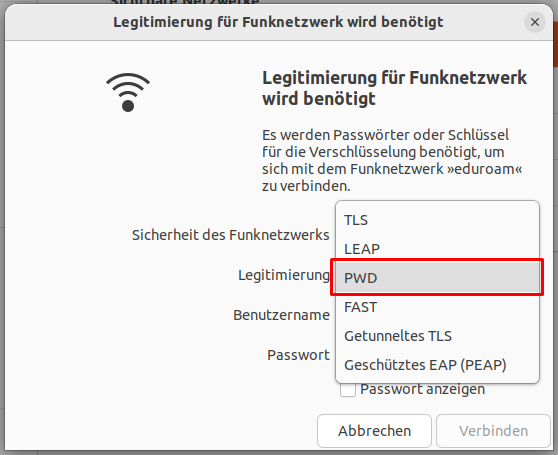
Task: Close the wireless authentication dialog with X
Action: click(x=535, y=22)
